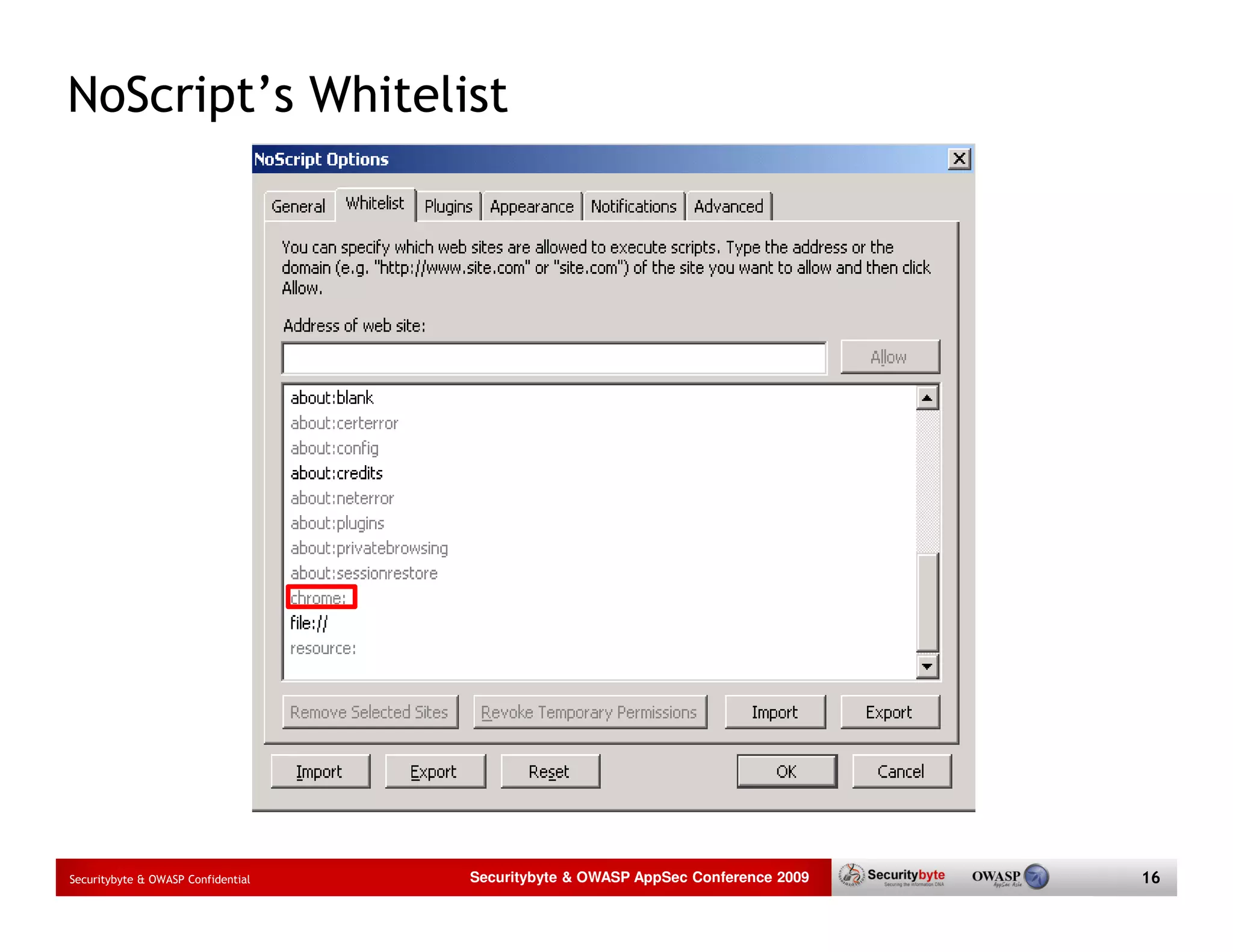Select the Whitelist tab
Image resolution: width=1233 pixels, height=952 pixels.
[x=375, y=204]
